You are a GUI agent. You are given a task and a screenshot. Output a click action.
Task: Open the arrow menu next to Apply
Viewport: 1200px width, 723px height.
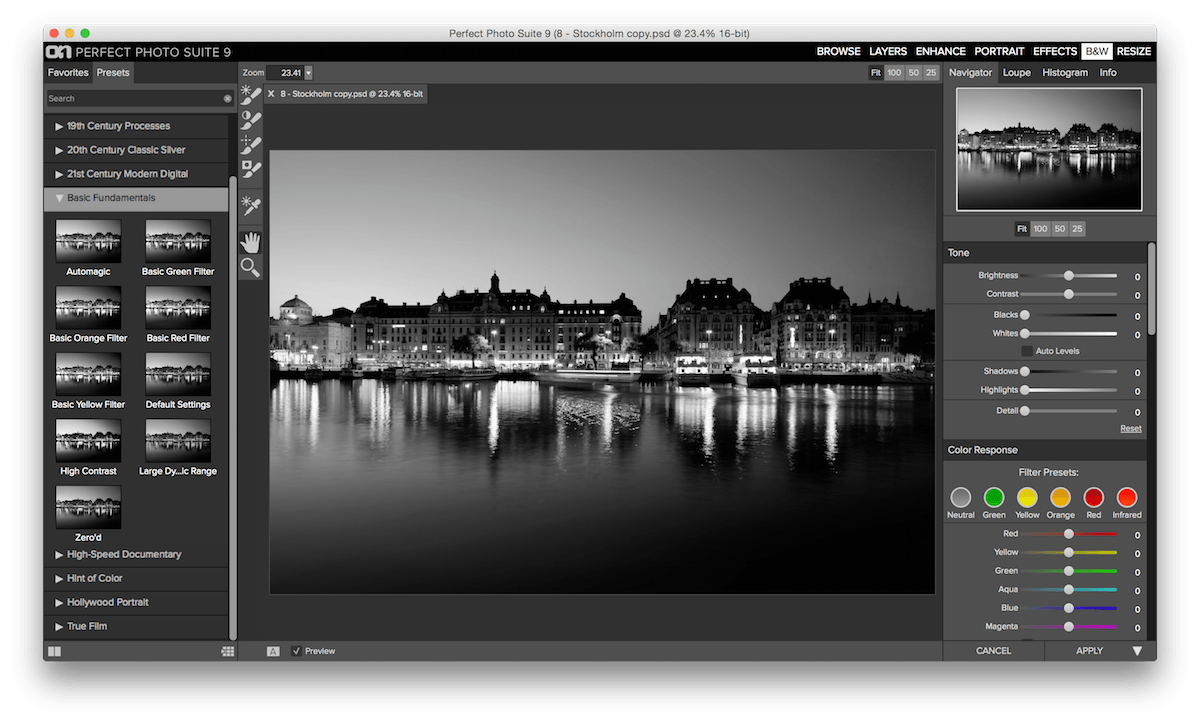tap(1137, 650)
